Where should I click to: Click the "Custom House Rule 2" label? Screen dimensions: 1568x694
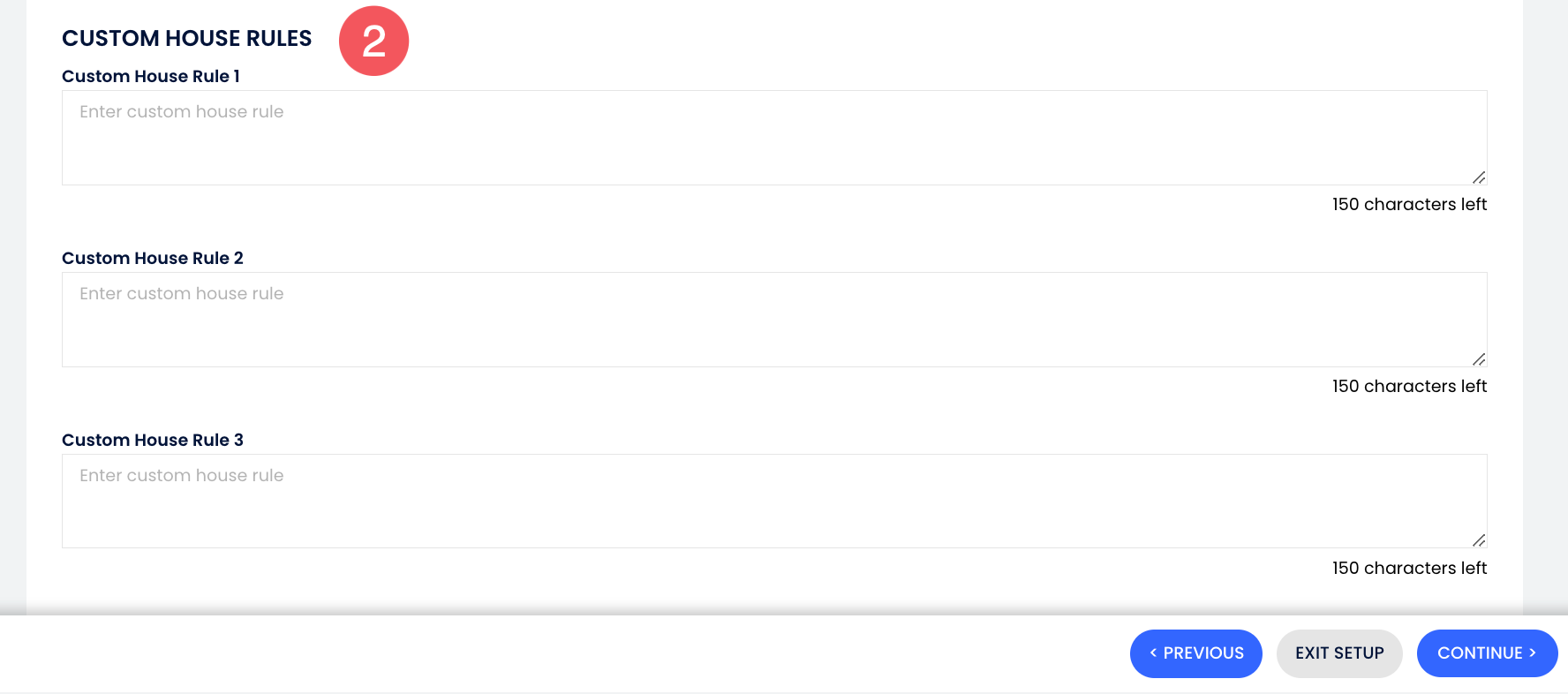click(153, 258)
